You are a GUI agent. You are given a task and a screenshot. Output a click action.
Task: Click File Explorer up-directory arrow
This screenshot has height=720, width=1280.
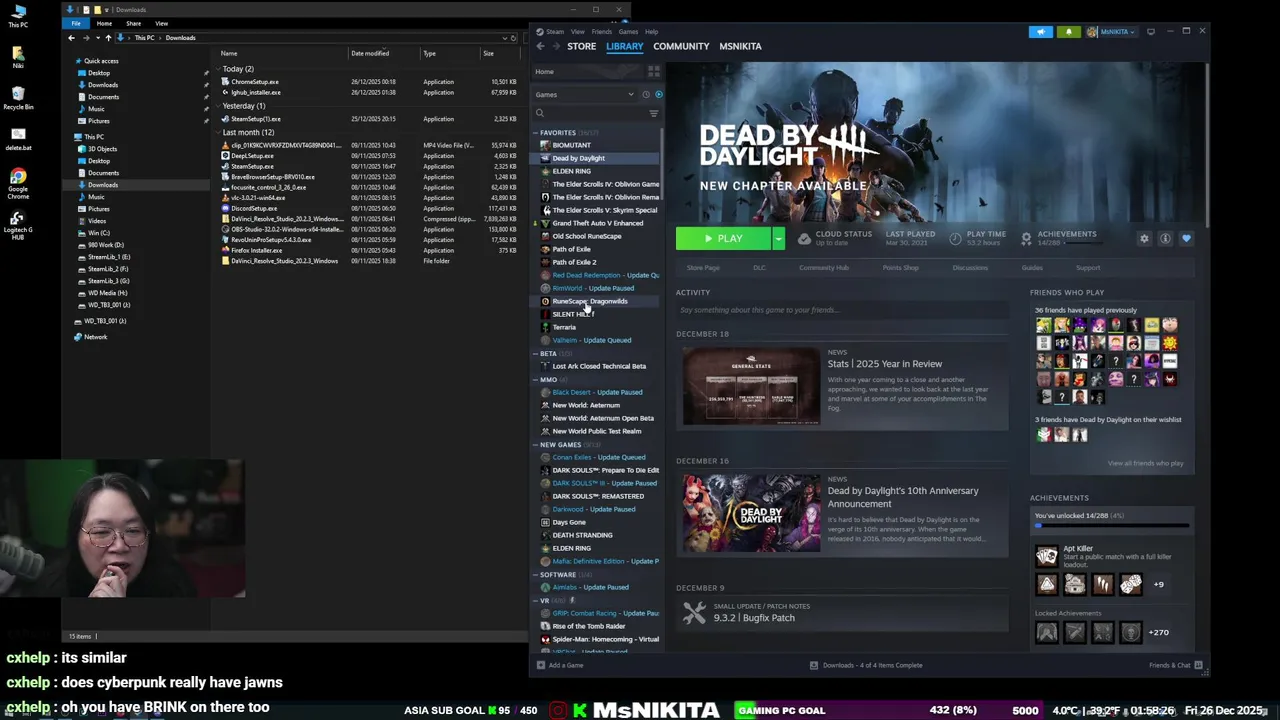click(108, 38)
